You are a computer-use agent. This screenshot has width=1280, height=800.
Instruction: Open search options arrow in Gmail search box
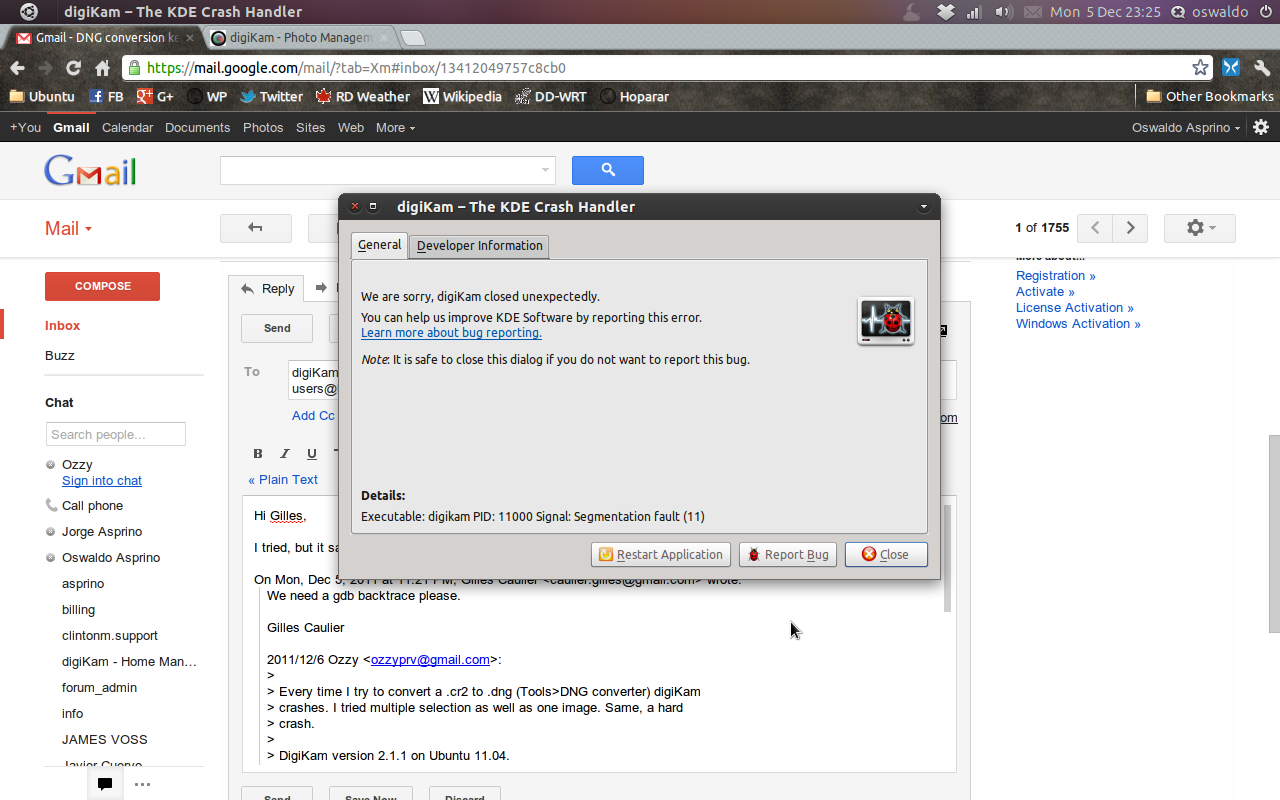pyautogui.click(x=545, y=170)
